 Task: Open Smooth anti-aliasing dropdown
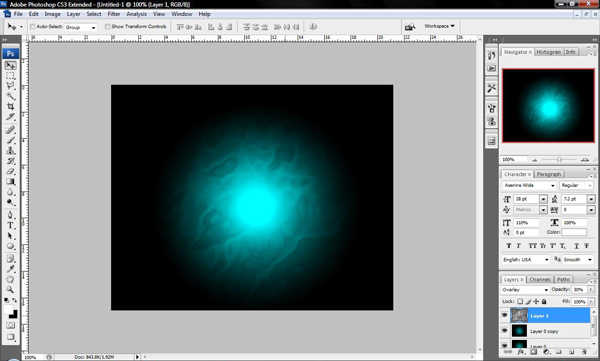(x=578, y=260)
